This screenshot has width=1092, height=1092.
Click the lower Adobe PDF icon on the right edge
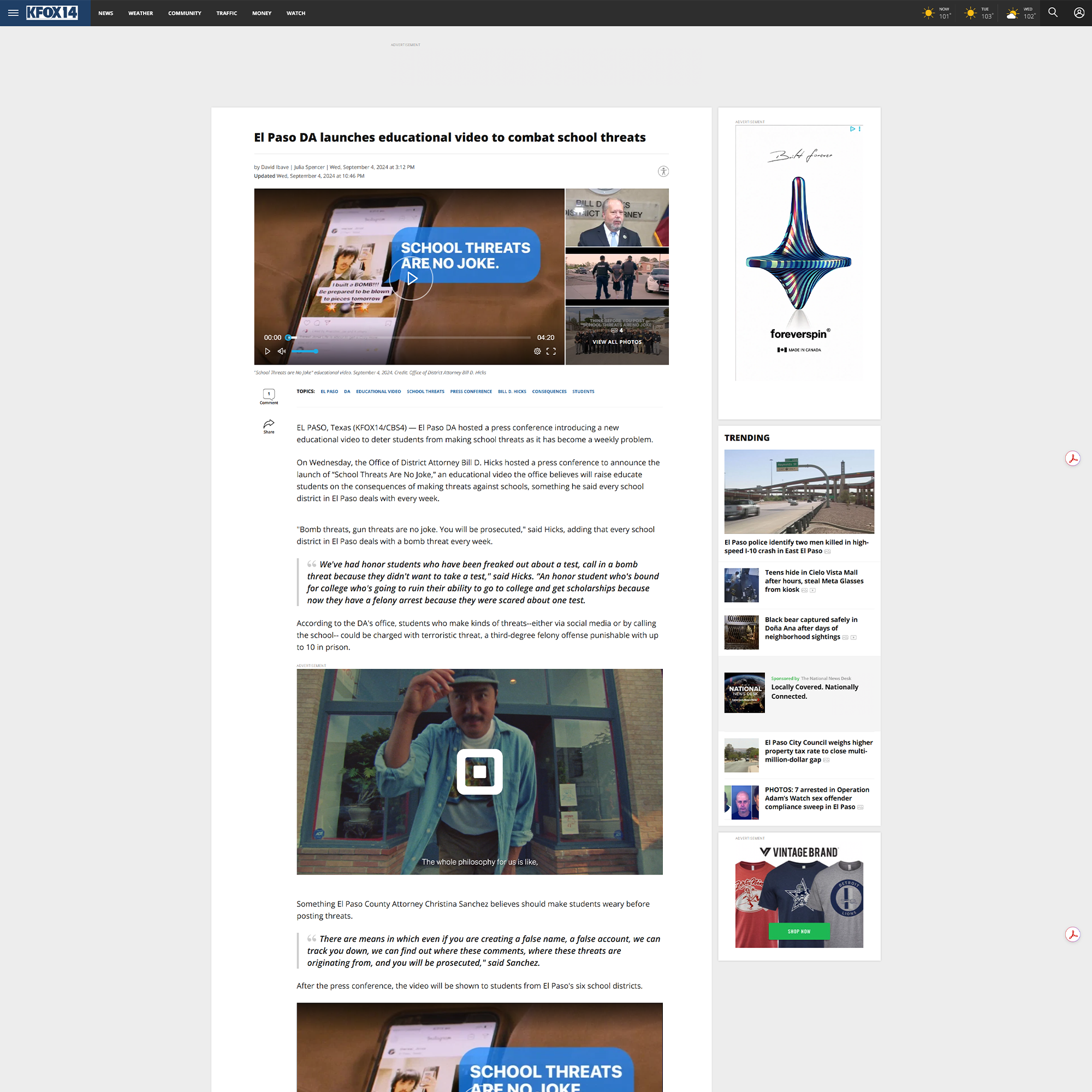[1072, 934]
